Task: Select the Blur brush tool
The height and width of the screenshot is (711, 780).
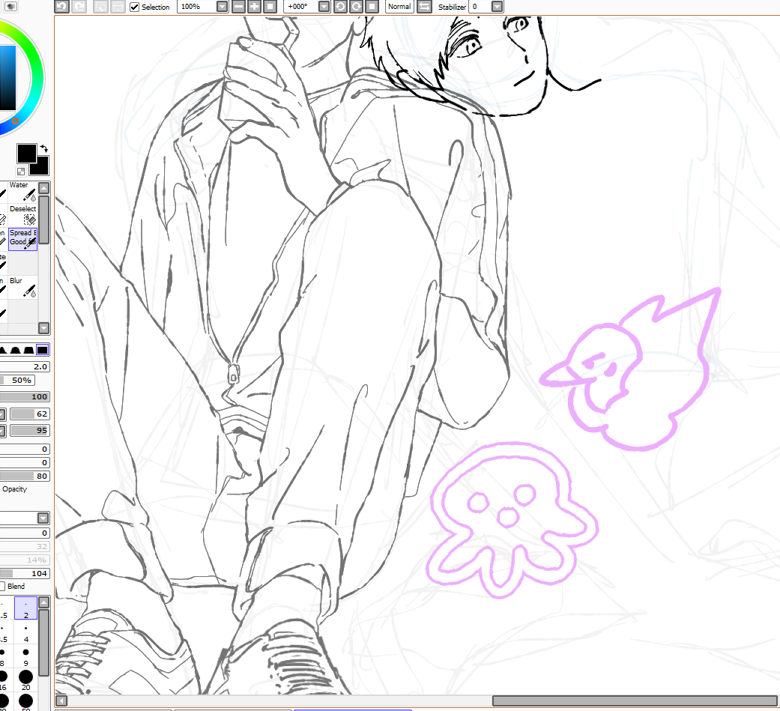Action: tap(23, 288)
